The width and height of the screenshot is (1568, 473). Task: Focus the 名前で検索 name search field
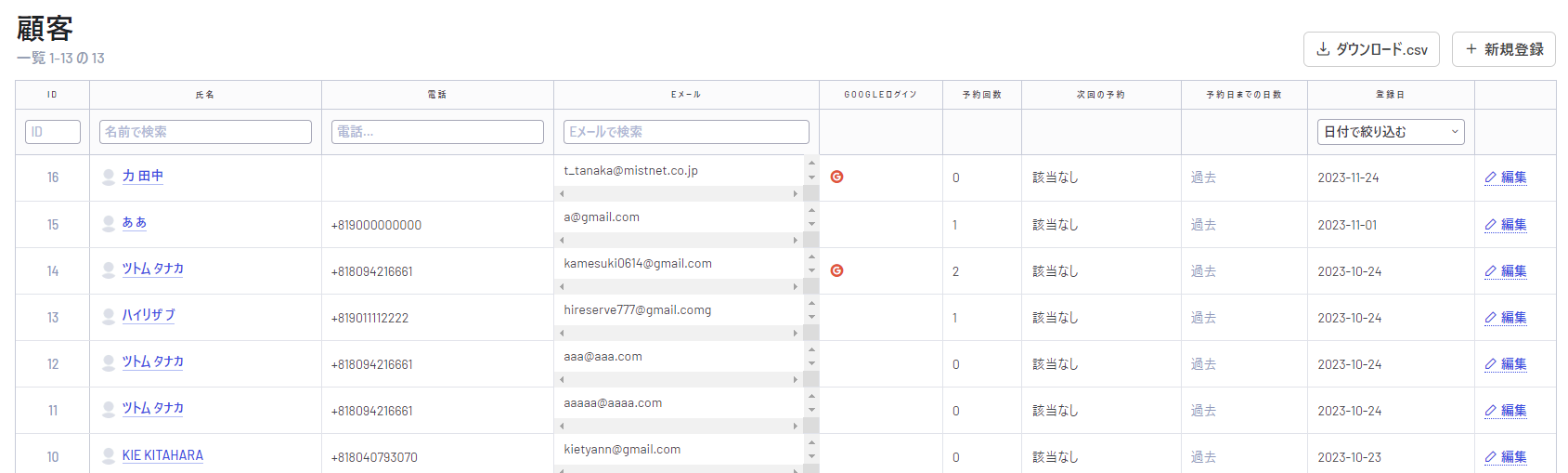(x=205, y=132)
